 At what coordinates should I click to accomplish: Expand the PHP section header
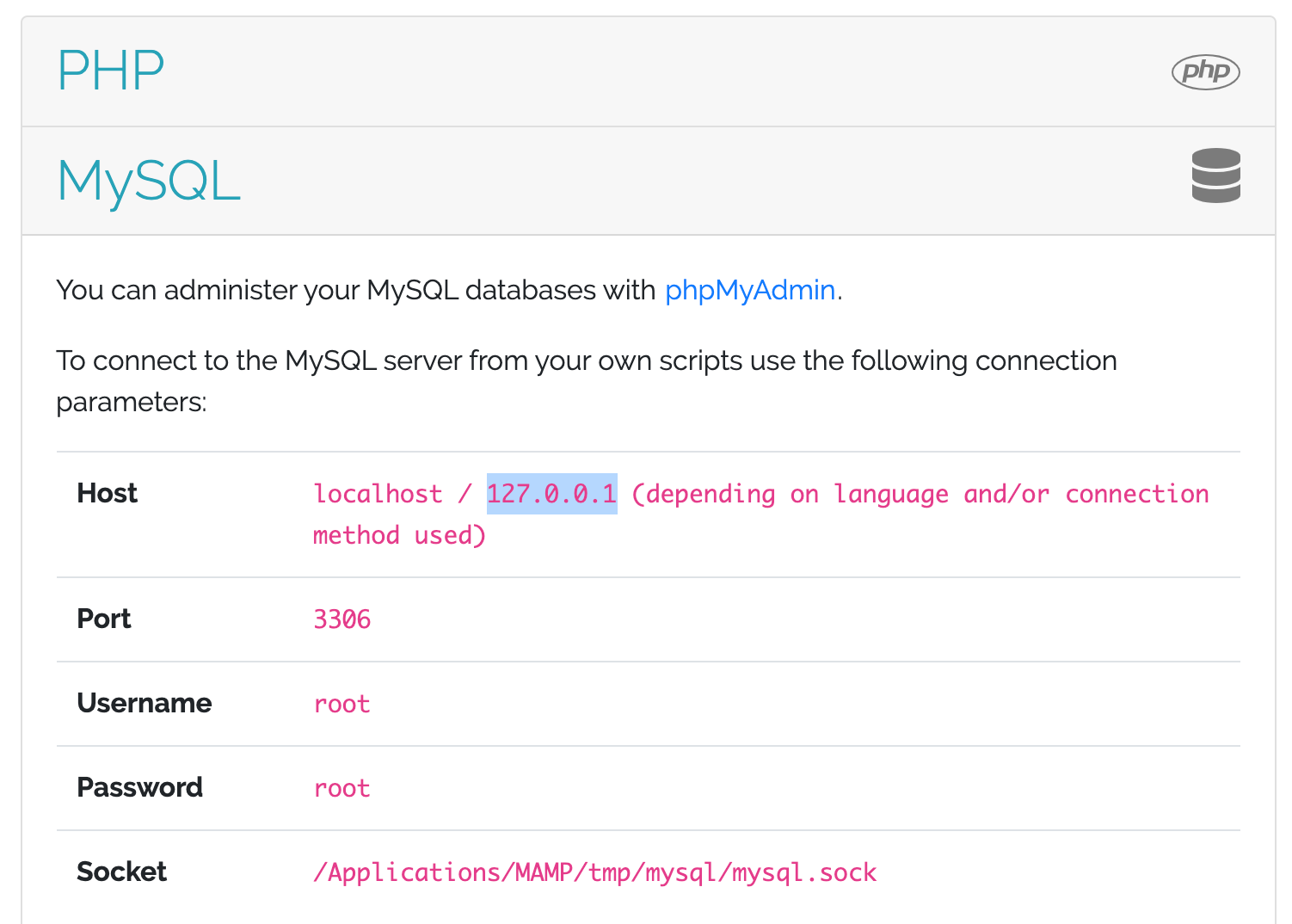(x=649, y=71)
